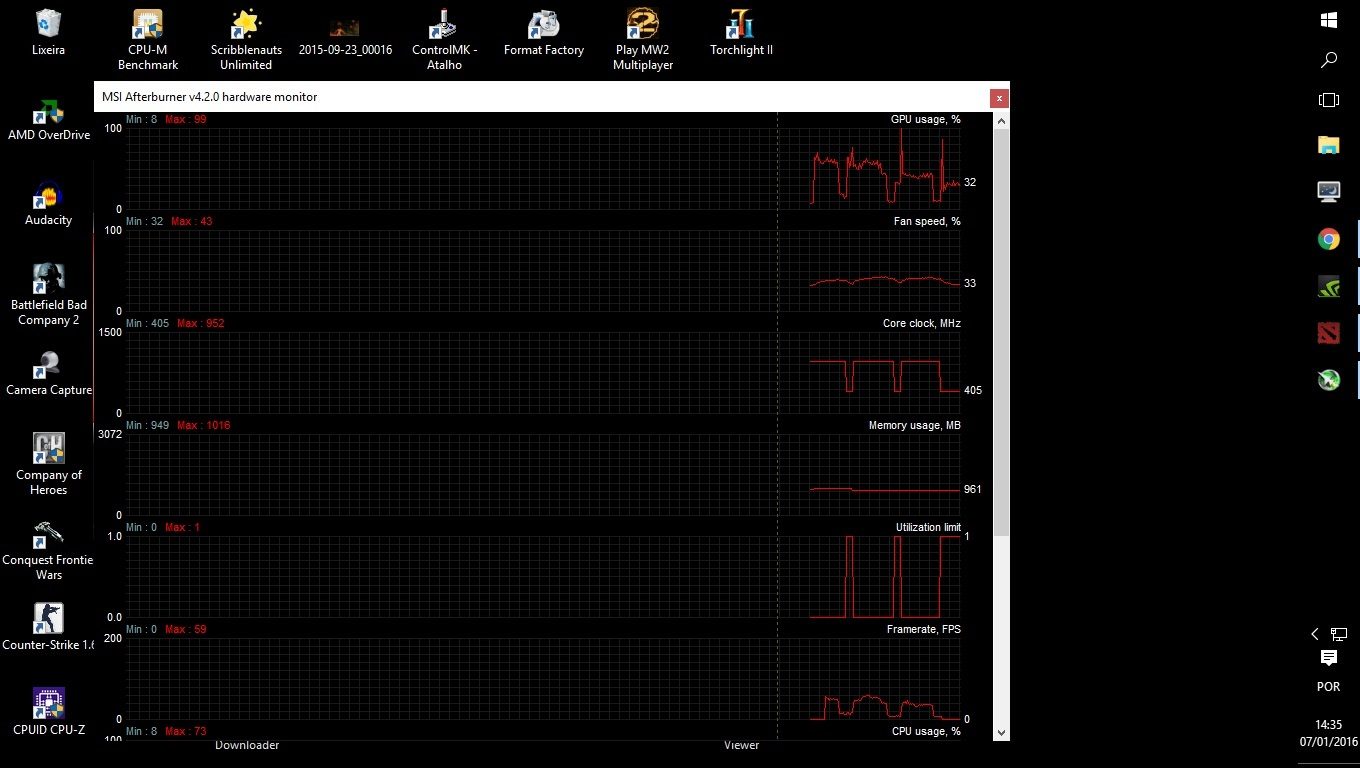This screenshot has width=1360, height=768.
Task: Launch Audacity desktop icon
Action: pyautogui.click(x=48, y=204)
